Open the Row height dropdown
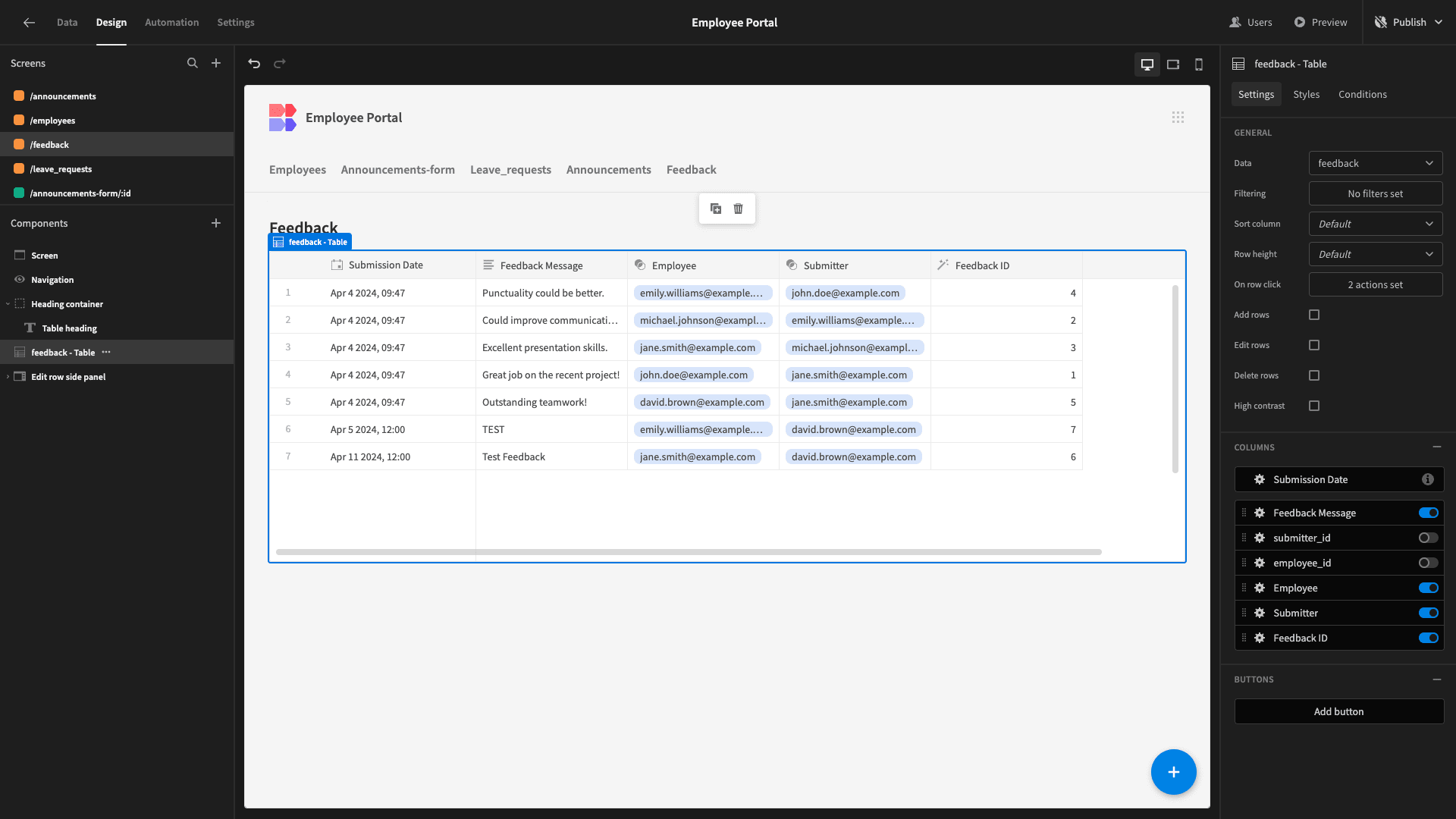Screen dimensions: 1456x819 pyautogui.click(x=1376, y=254)
